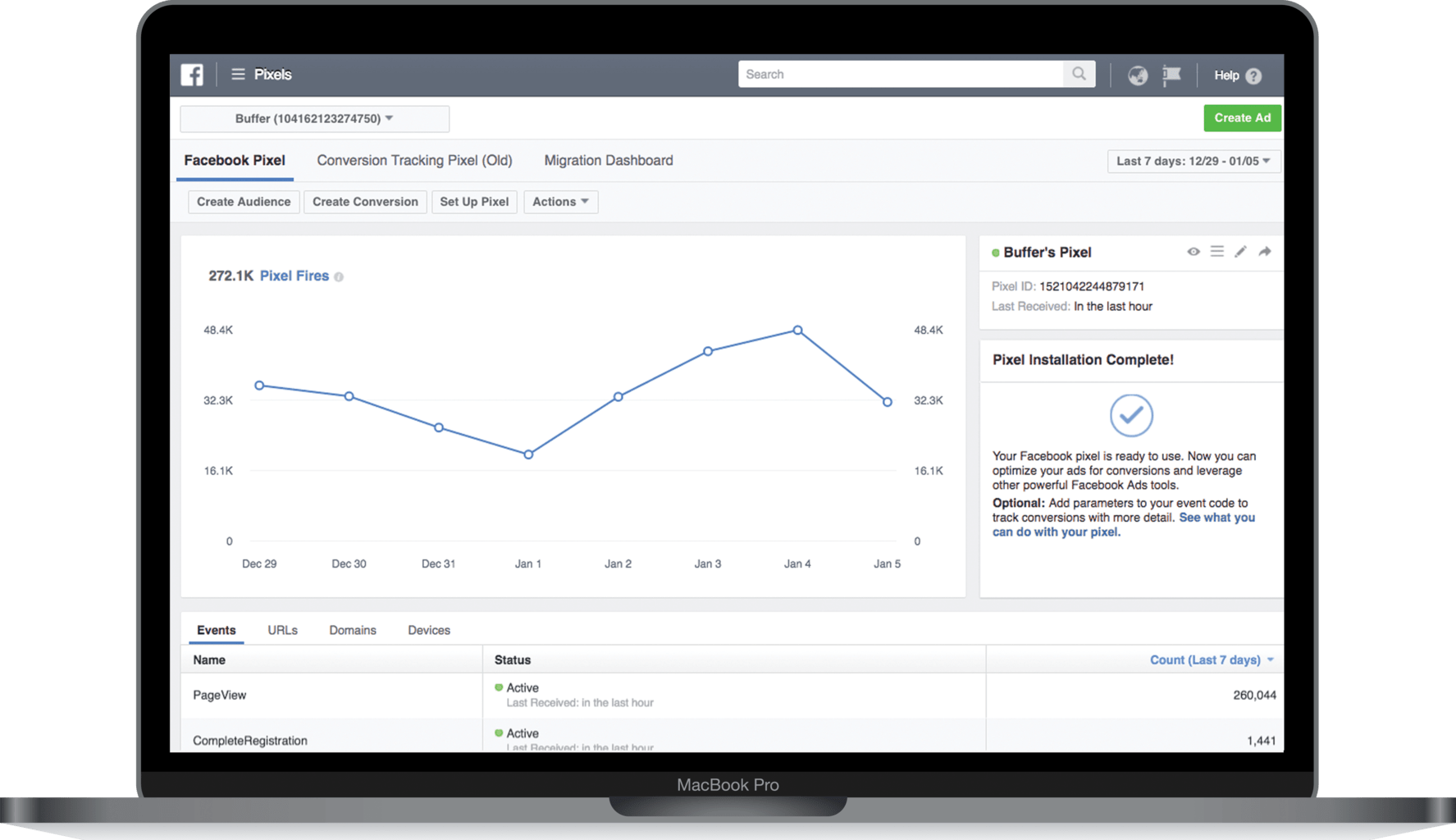Select the Facebook Pixel tab

(x=235, y=160)
